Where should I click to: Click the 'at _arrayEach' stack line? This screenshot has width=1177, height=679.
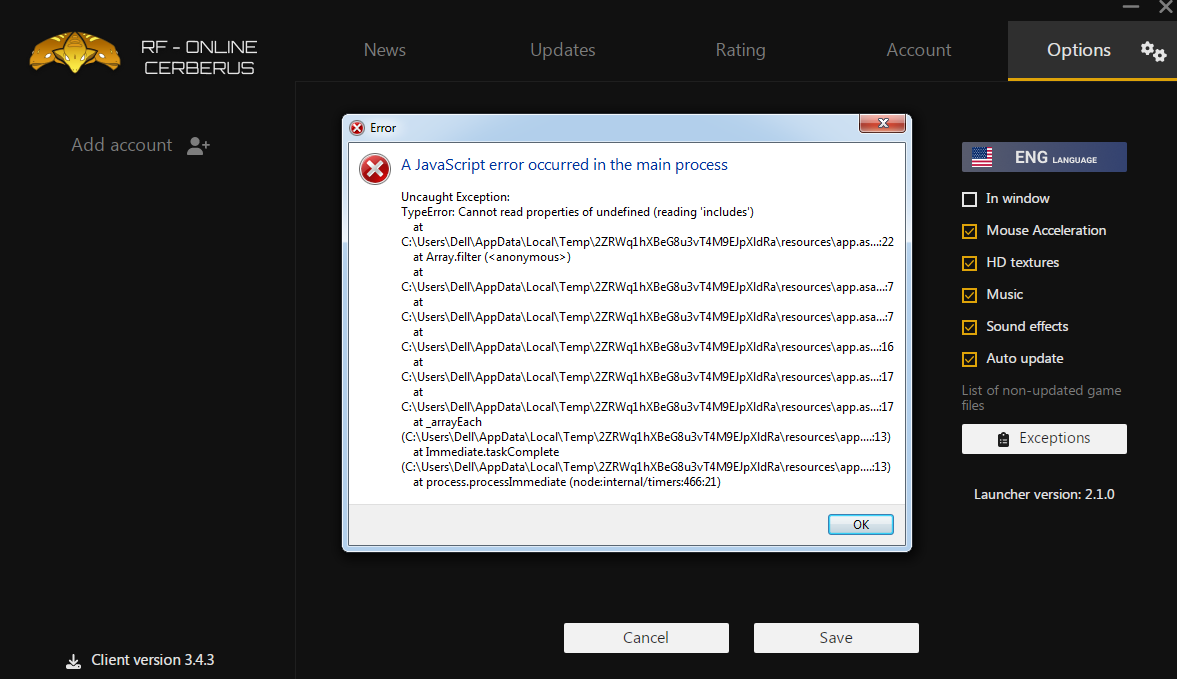[x=447, y=422]
